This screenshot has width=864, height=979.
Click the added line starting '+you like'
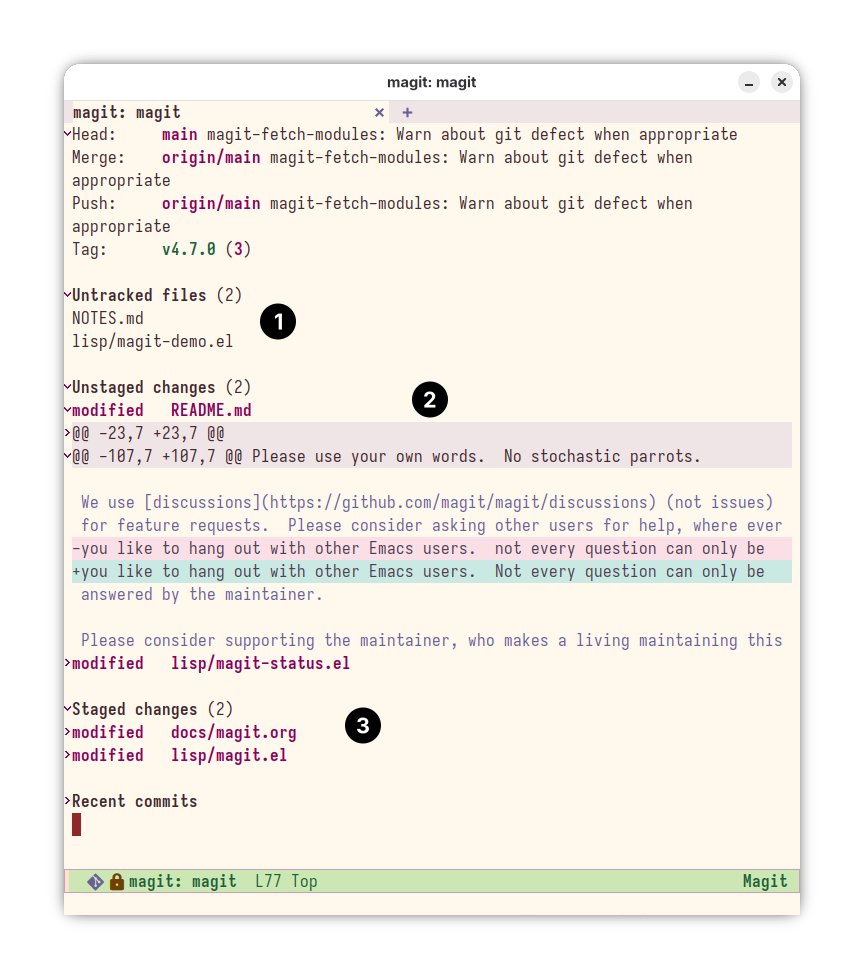[x=431, y=571]
